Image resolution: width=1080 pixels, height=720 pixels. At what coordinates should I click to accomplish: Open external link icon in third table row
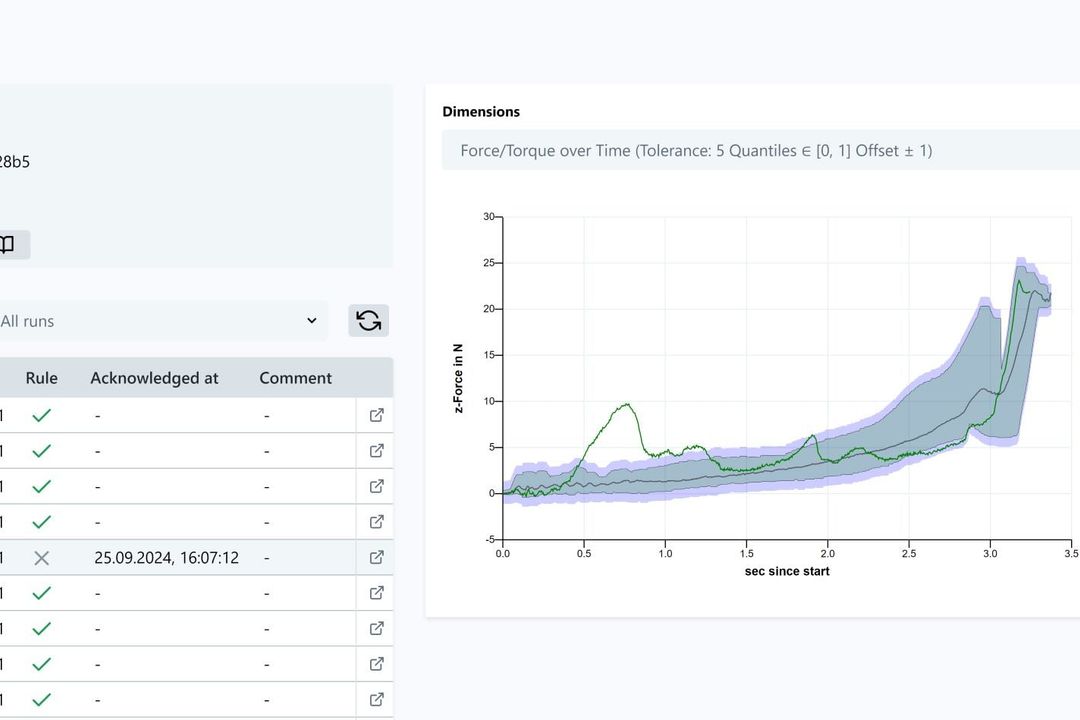[377, 486]
